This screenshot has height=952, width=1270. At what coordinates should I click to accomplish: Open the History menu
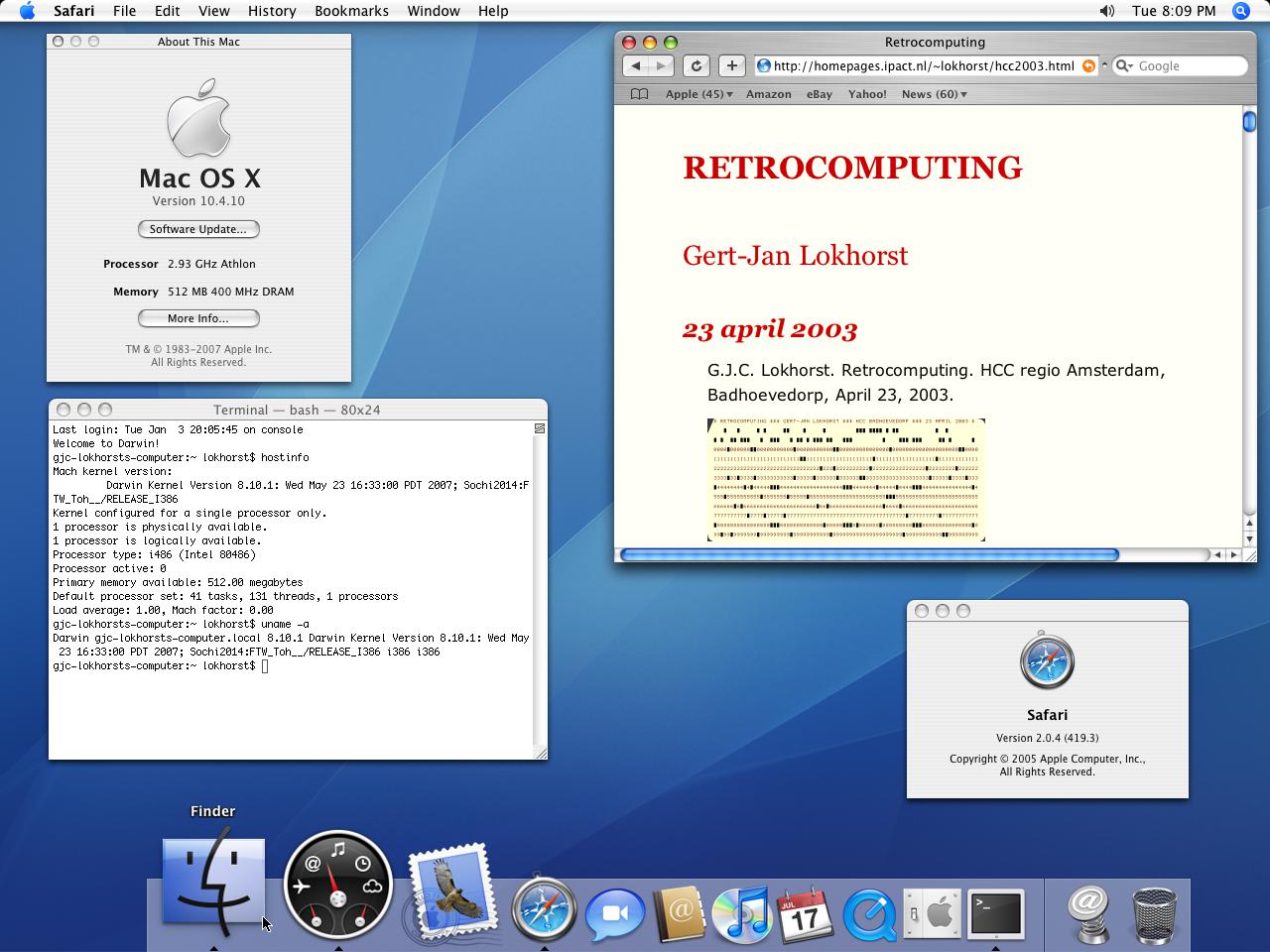click(x=272, y=11)
